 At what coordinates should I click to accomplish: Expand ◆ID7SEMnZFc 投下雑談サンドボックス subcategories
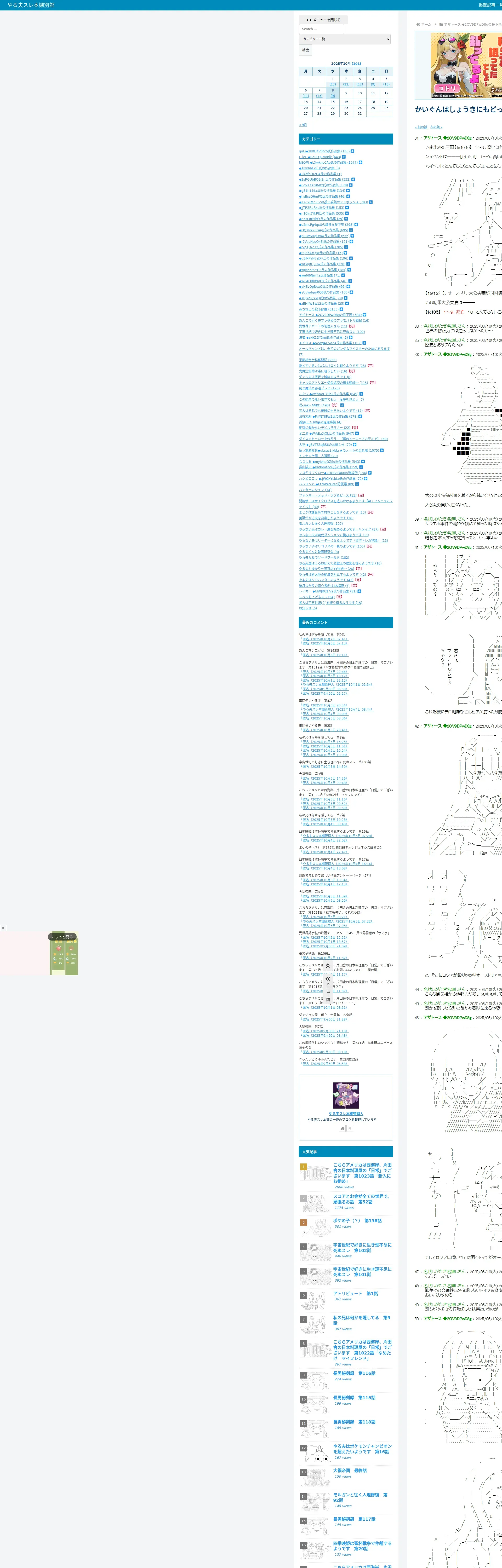click(x=370, y=202)
